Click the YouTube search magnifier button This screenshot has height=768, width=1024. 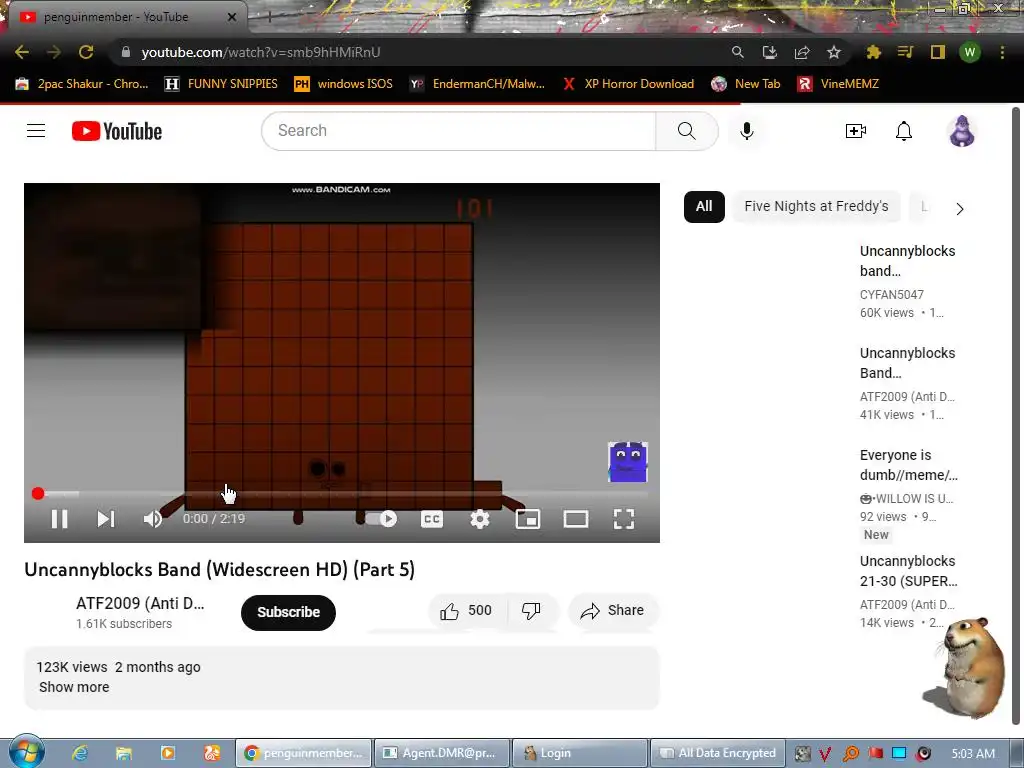pyautogui.click(x=687, y=131)
